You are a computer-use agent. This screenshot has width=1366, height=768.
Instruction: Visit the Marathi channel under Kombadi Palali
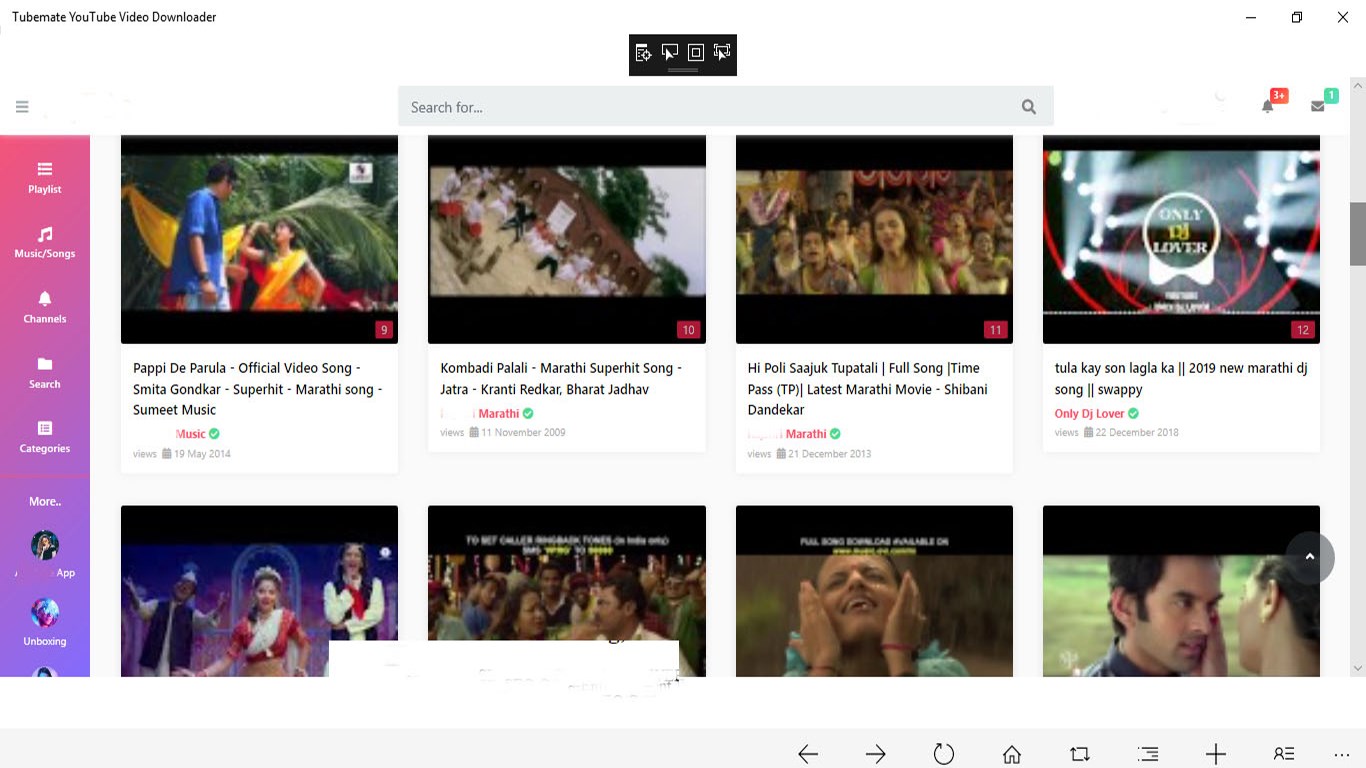(499, 413)
